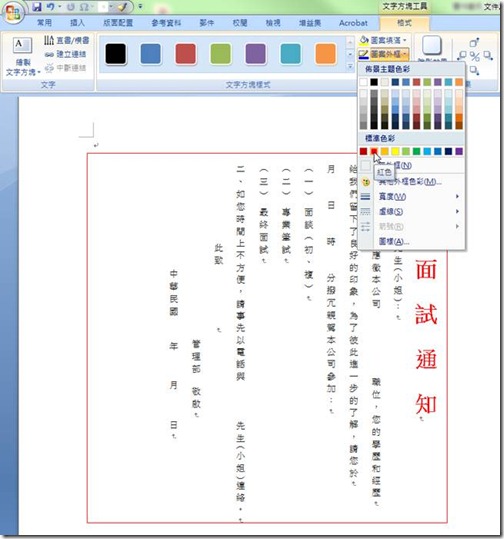Click the red title text 面試通知
Viewport: 504px width, 539px height.
click(426, 337)
